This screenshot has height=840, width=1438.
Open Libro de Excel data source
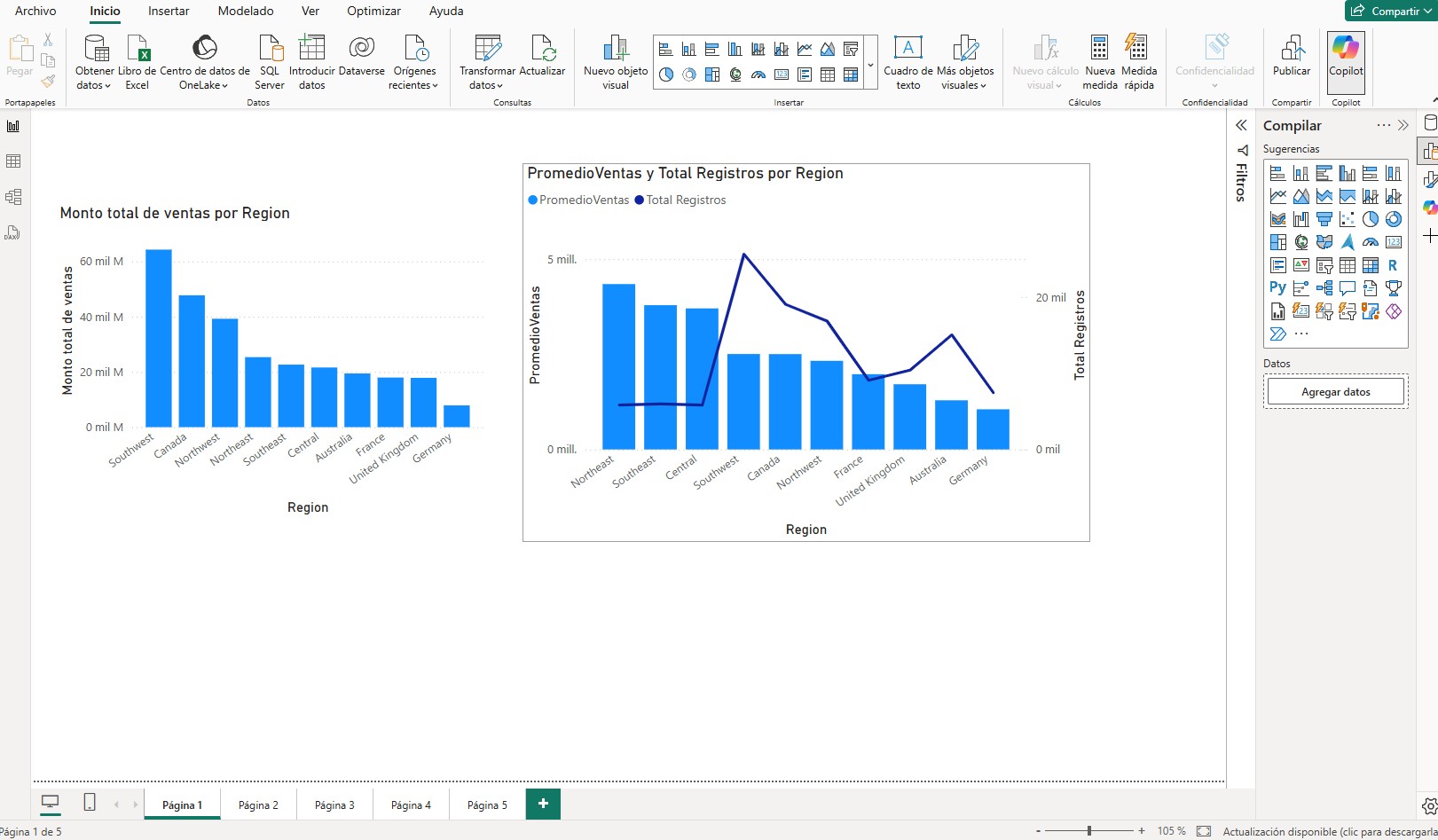[137, 62]
